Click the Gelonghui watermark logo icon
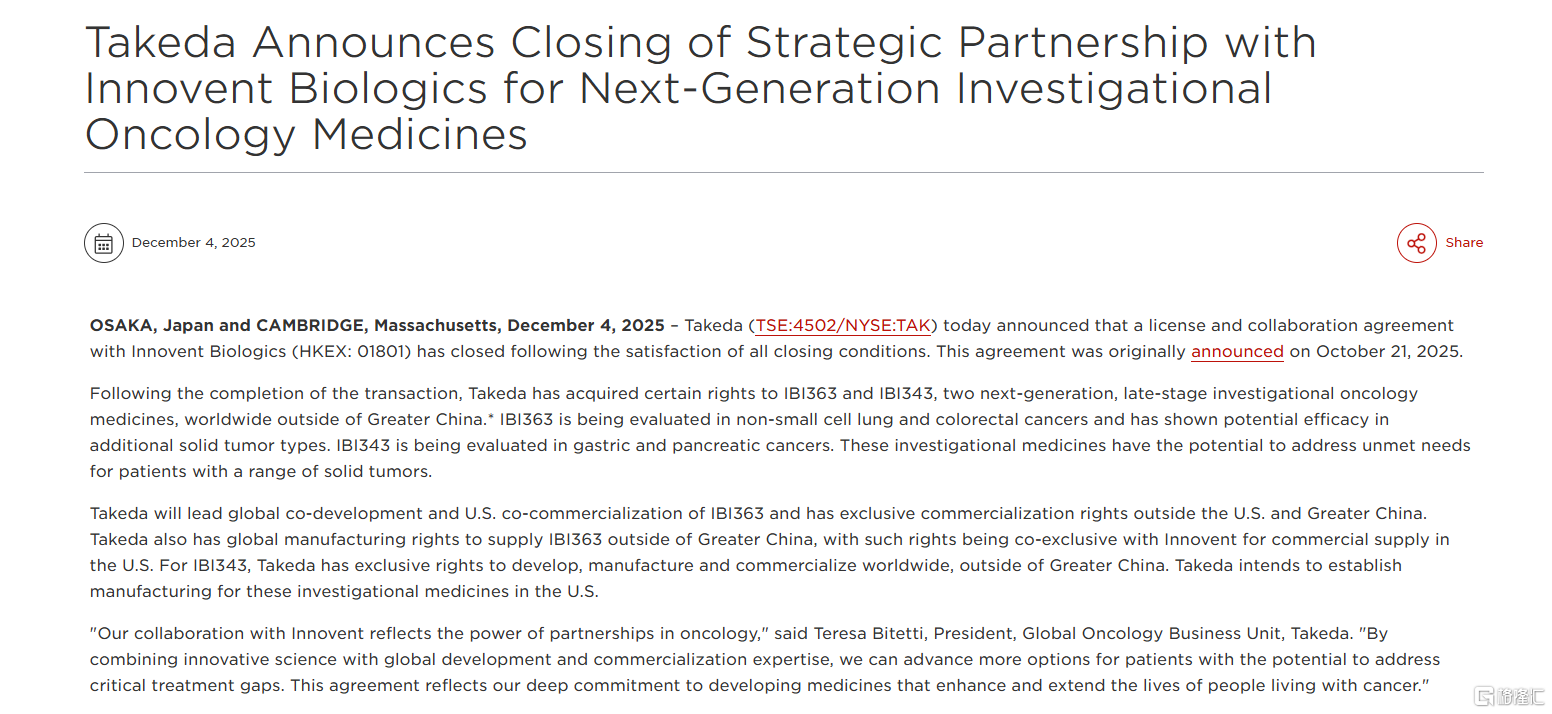This screenshot has height=714, width=1552. pos(1485,695)
